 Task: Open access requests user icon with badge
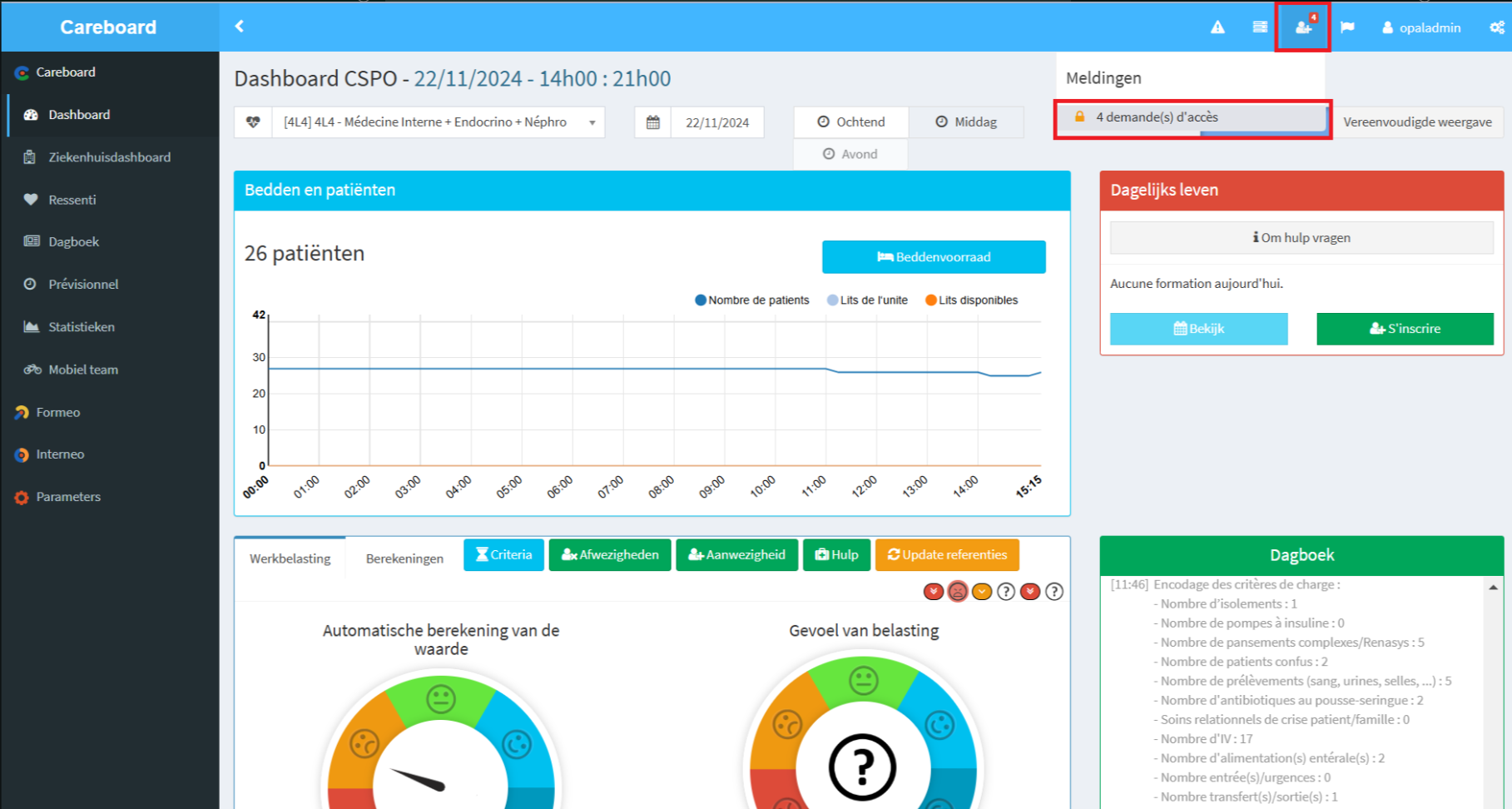click(1303, 27)
